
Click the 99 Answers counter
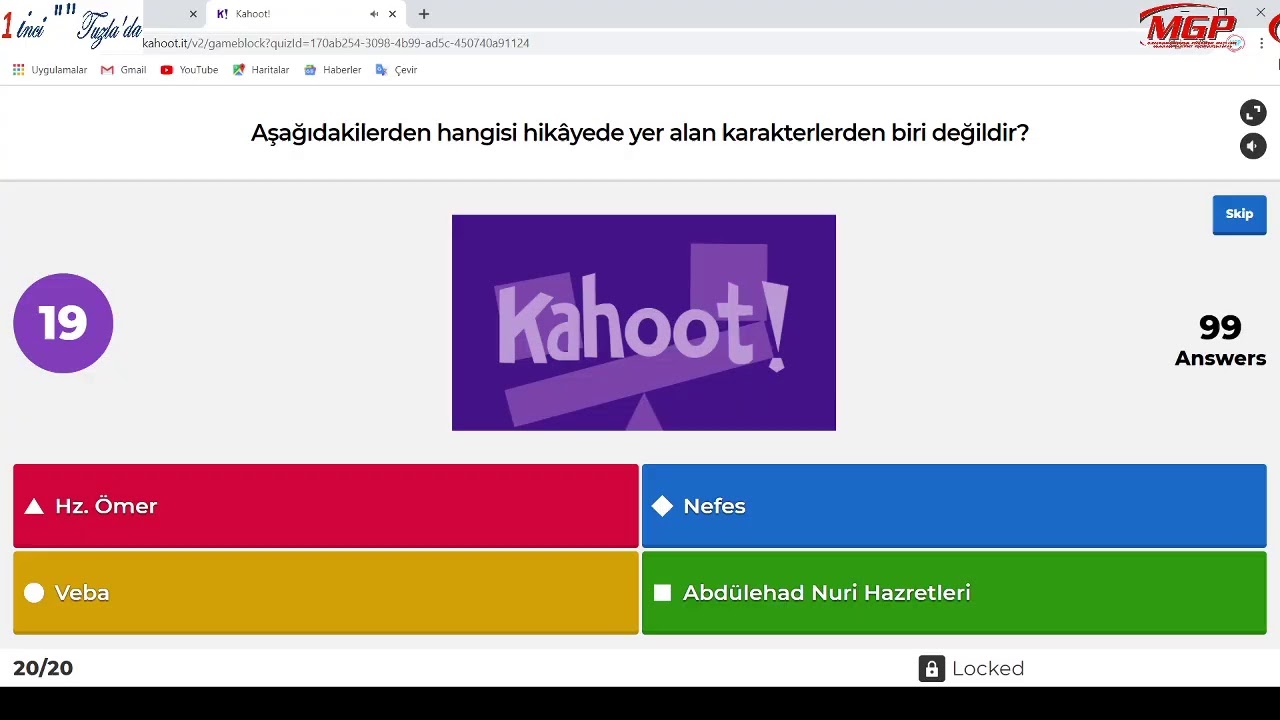pos(1220,340)
